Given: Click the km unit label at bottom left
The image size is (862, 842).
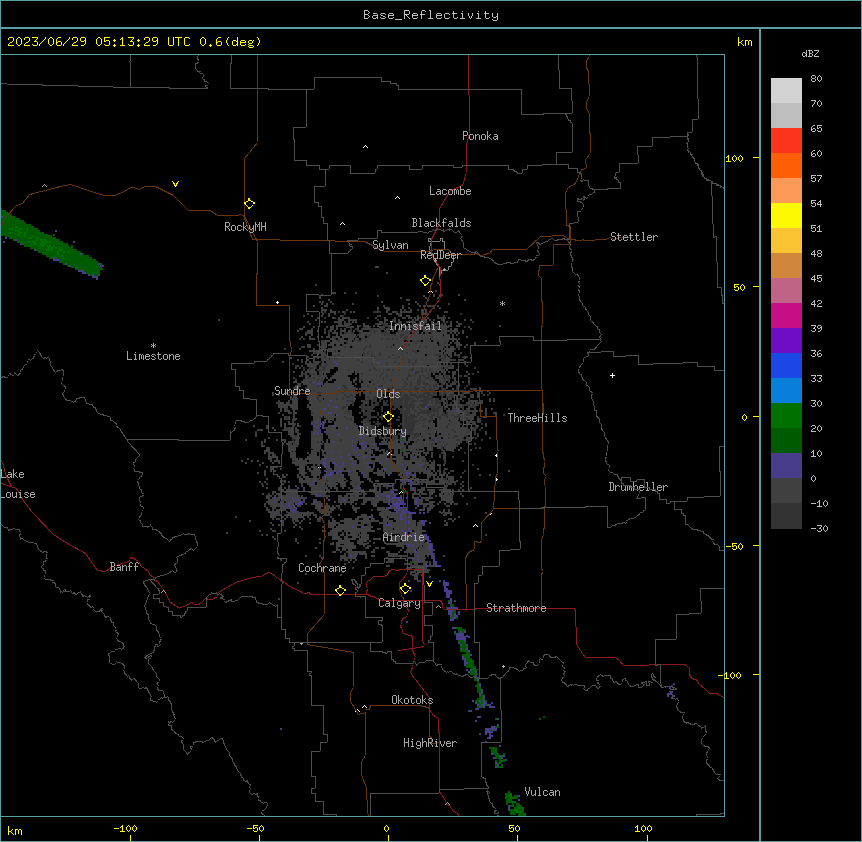Looking at the screenshot, I should pos(14,831).
